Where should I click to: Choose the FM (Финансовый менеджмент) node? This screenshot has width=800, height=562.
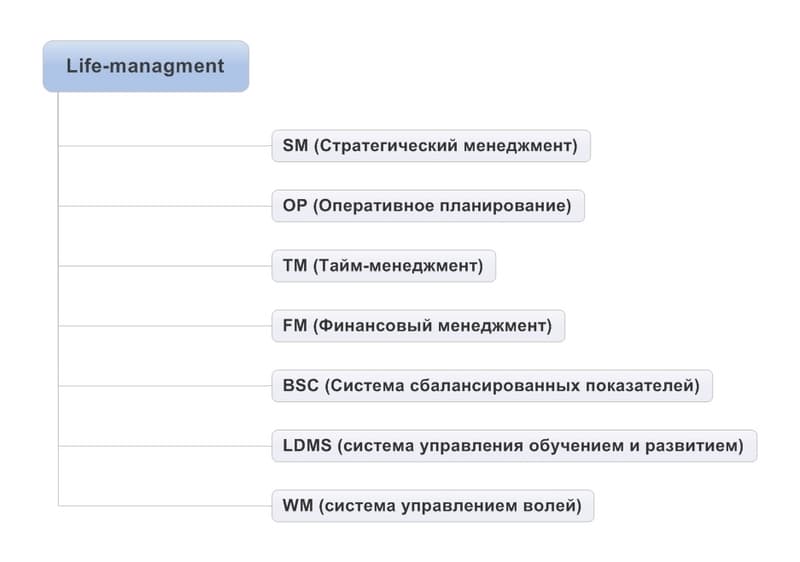click(x=418, y=326)
